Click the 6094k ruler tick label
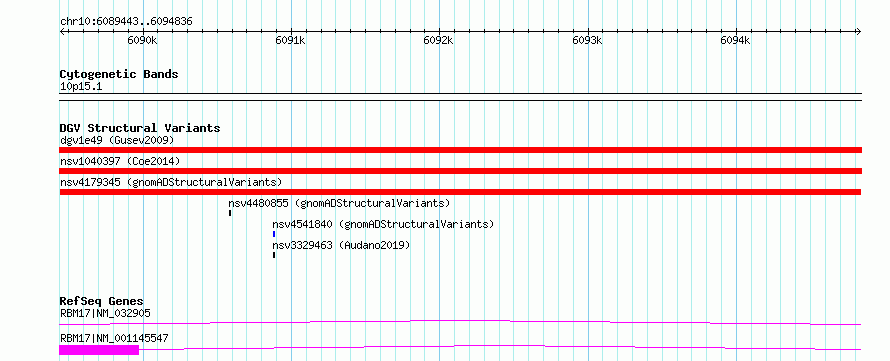Viewport: 890px width, 361px height. point(736,41)
